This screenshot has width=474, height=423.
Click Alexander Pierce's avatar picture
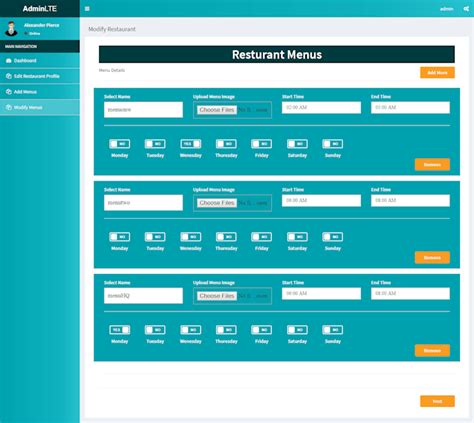(x=11, y=29)
